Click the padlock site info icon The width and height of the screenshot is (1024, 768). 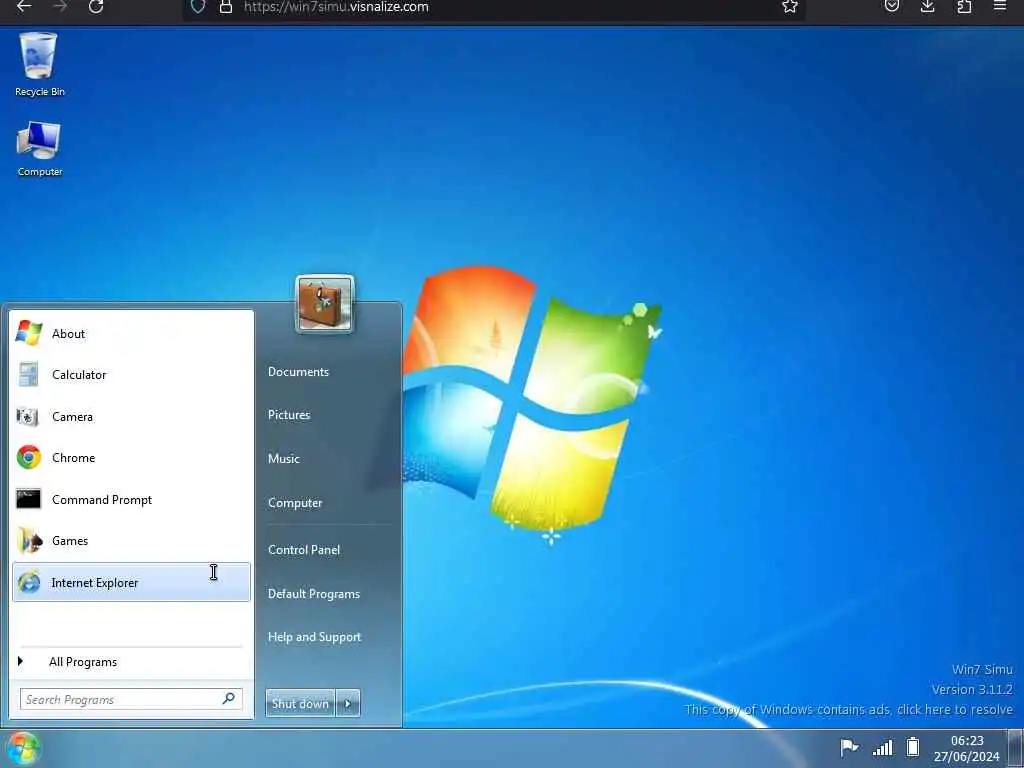(x=226, y=7)
